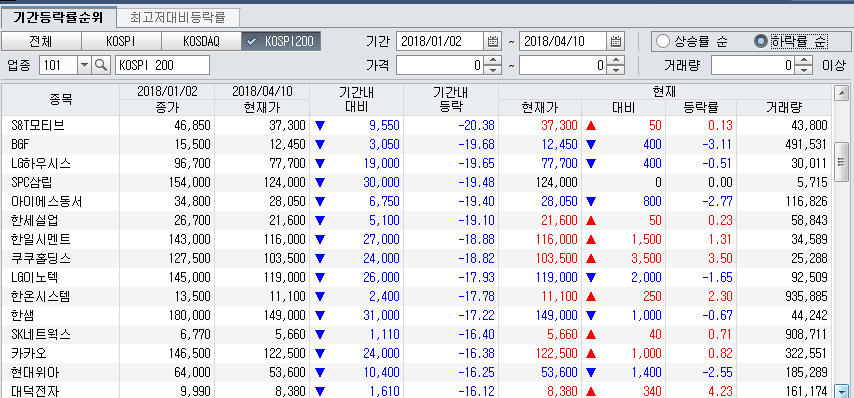Select the SPC삼립 stock row
Image resolution: width=854 pixels, height=398 pixels.
coord(417,182)
